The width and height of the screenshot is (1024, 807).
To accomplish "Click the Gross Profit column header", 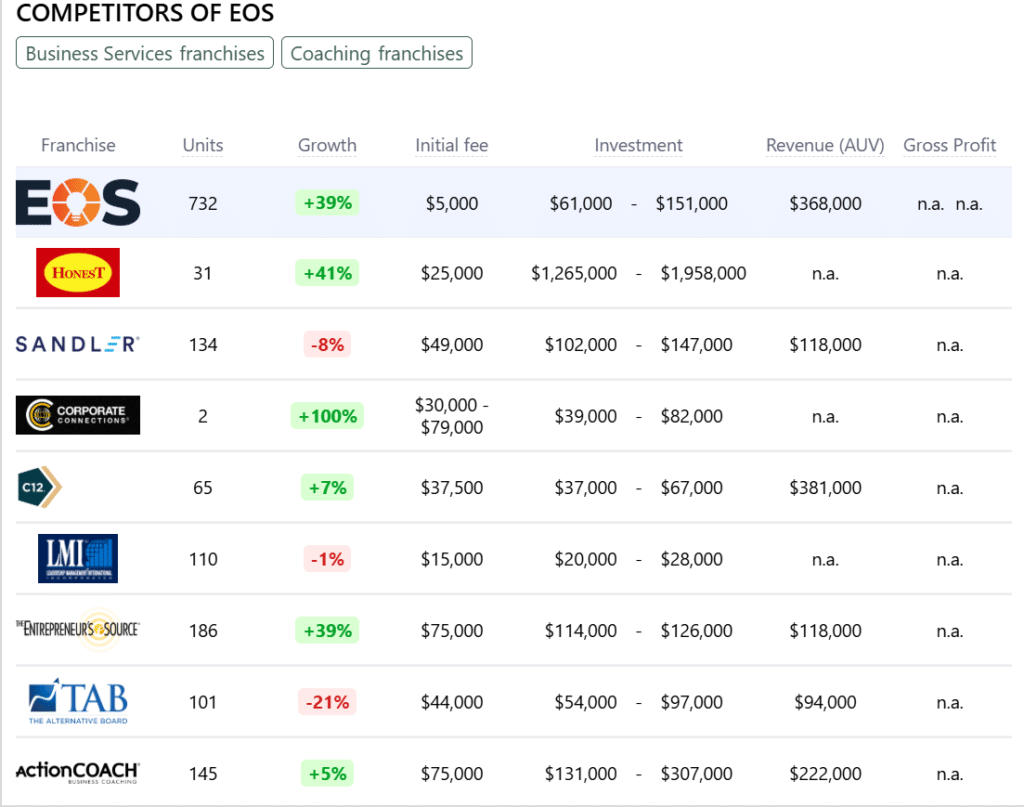I will pos(950,145).
